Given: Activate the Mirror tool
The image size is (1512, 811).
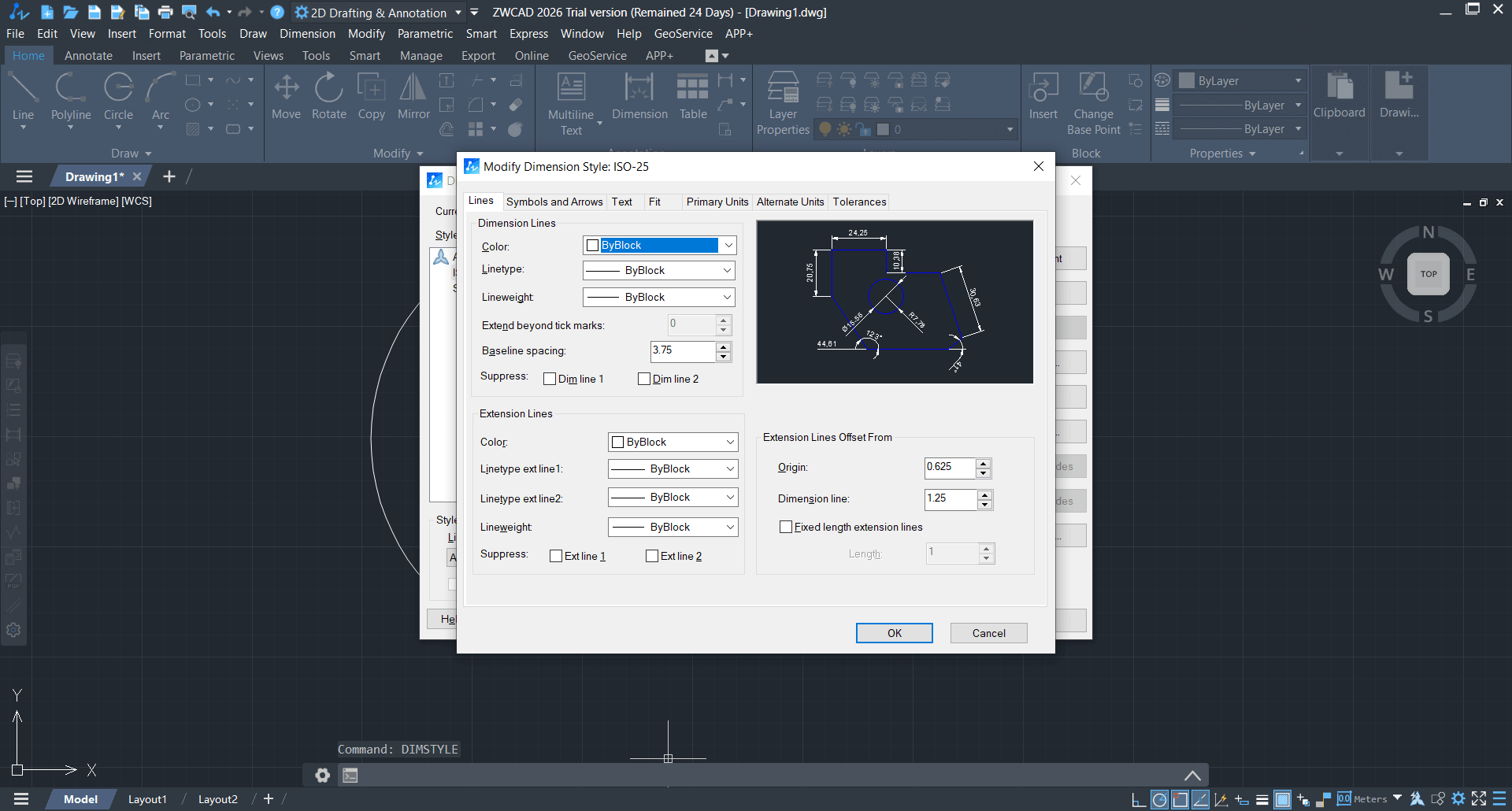Looking at the screenshot, I should (413, 96).
